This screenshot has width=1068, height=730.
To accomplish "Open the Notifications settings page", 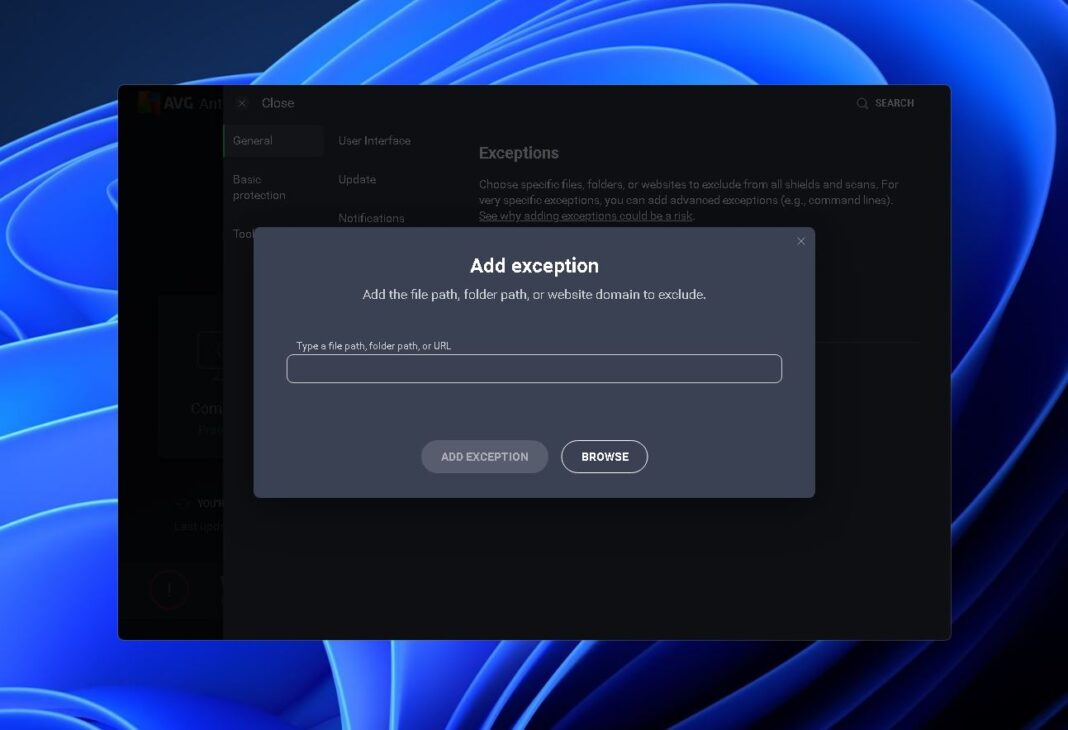I will [x=372, y=218].
